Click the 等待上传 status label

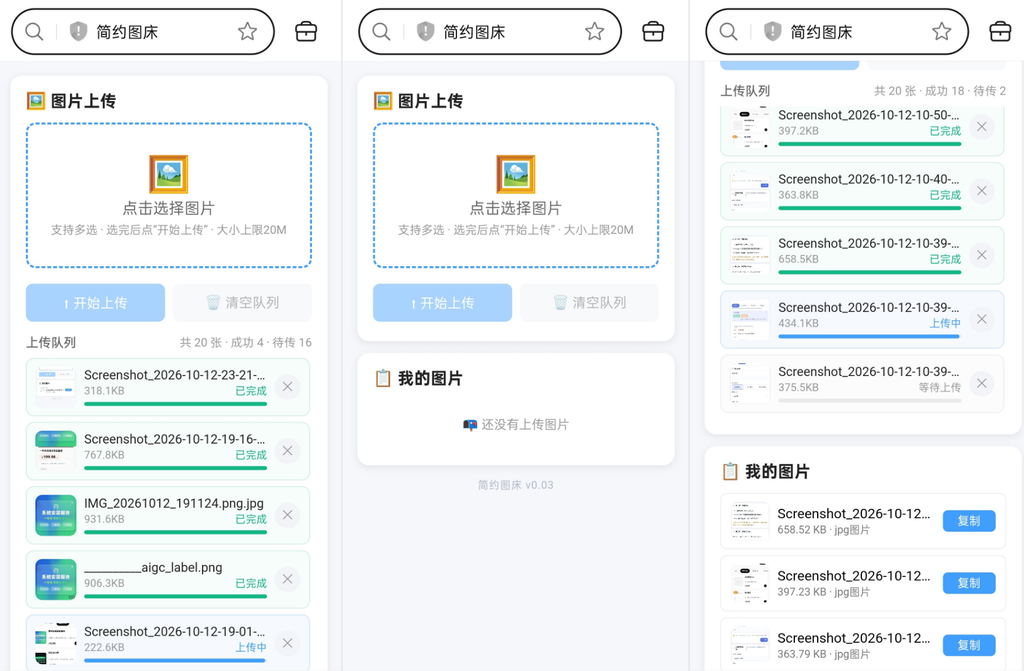[x=940, y=387]
